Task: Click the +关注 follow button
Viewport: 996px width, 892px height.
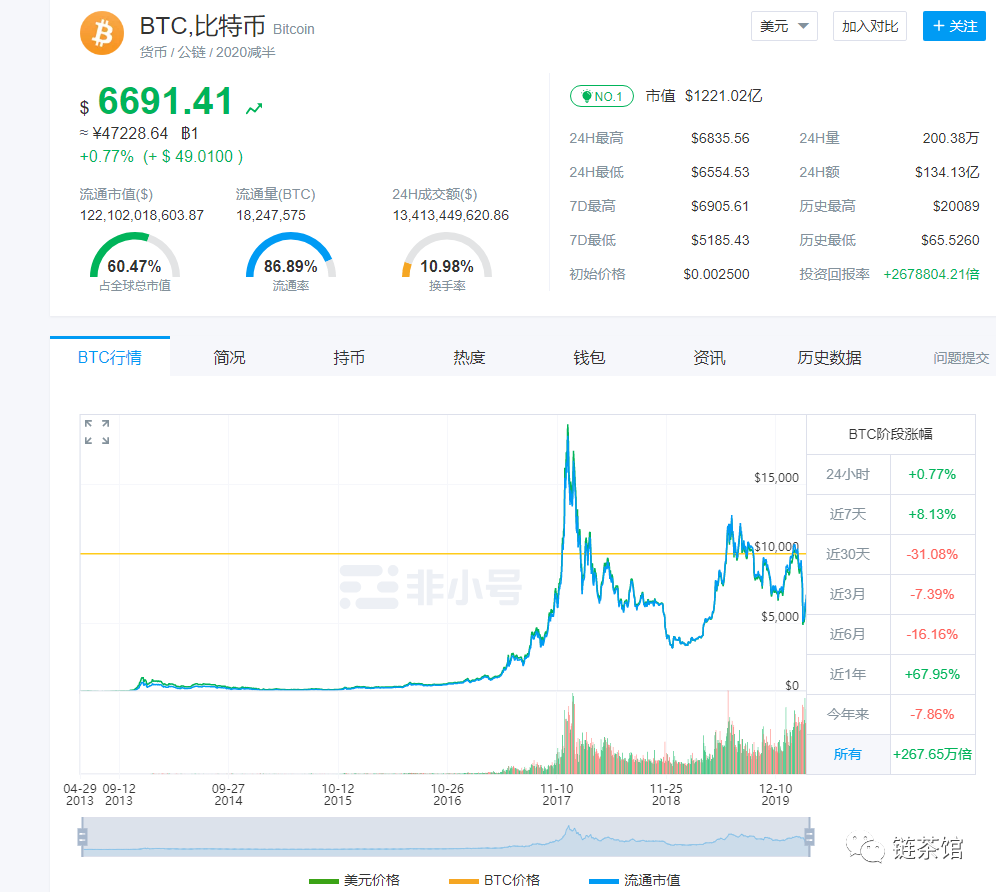Action: click(954, 26)
